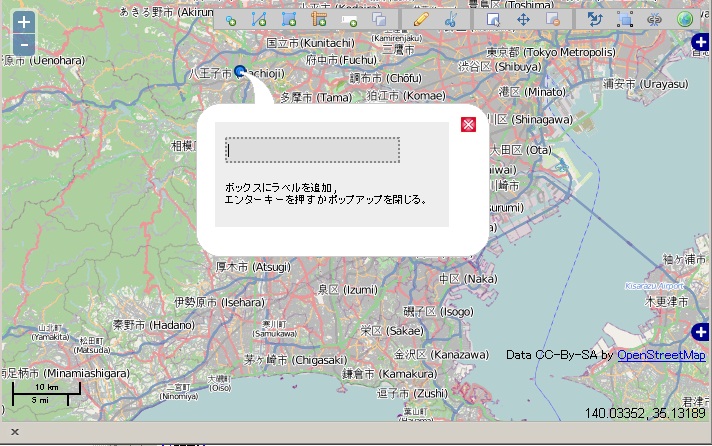This screenshot has height=446, width=712.
Task: Click the chain link icon in toolbar
Action: click(x=655, y=19)
